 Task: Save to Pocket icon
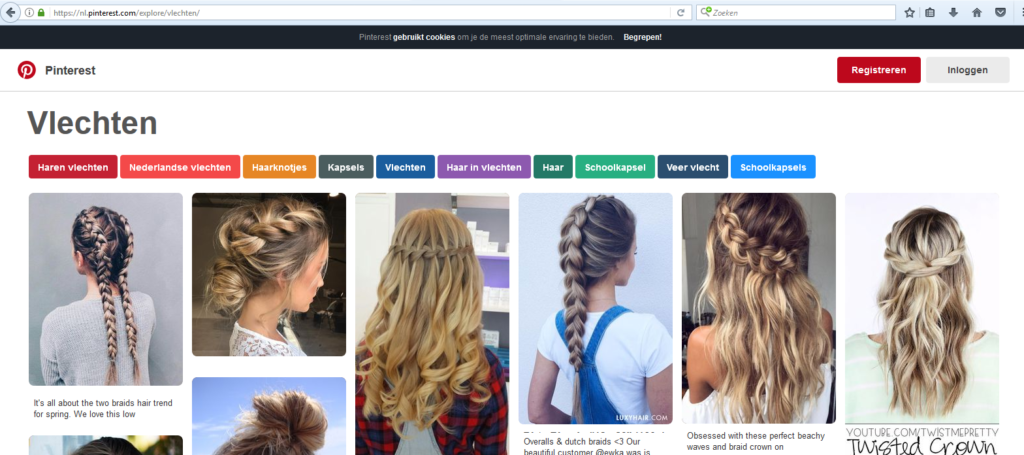pyautogui.click(x=1000, y=12)
